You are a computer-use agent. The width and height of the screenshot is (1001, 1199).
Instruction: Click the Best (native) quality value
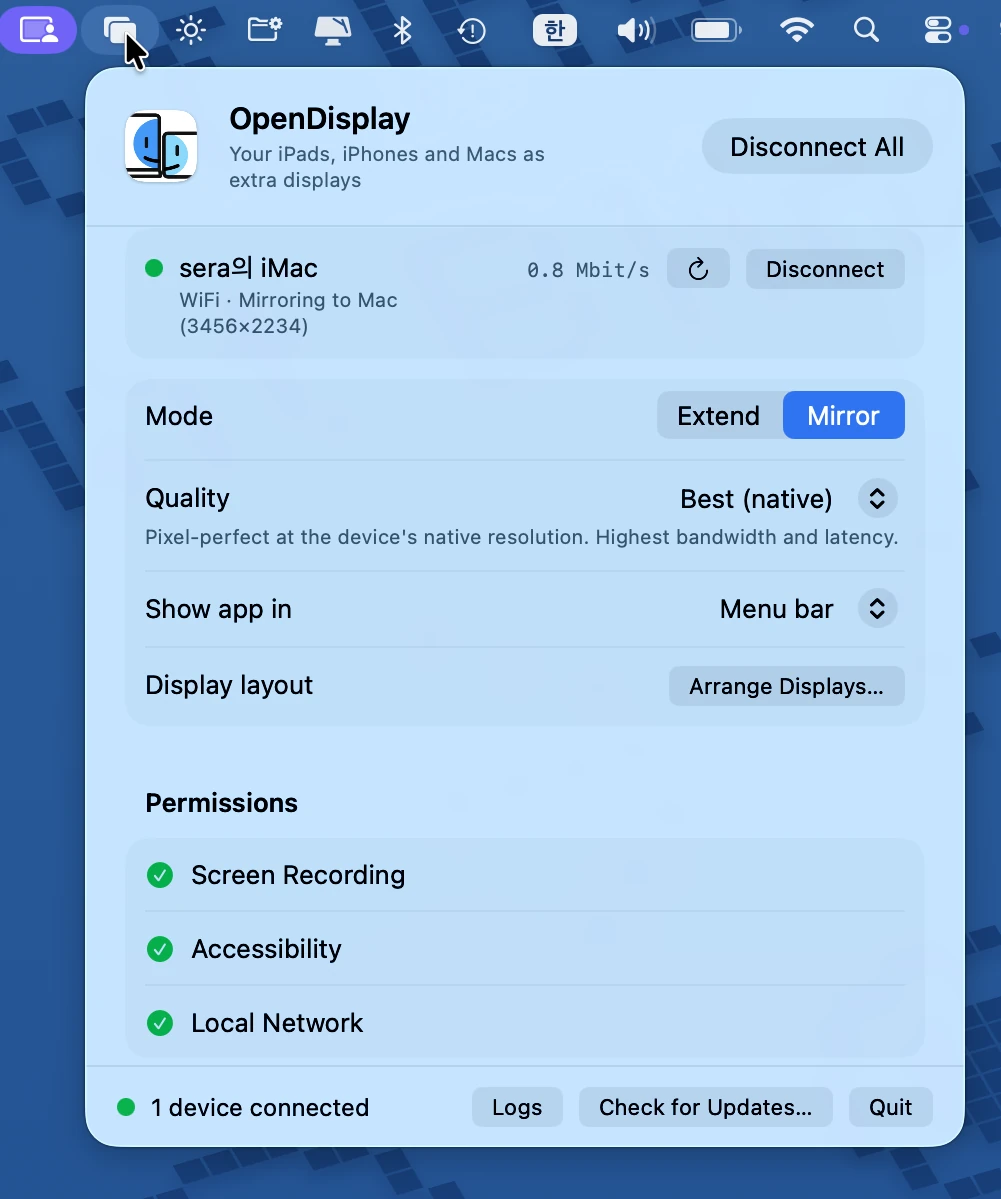point(756,499)
